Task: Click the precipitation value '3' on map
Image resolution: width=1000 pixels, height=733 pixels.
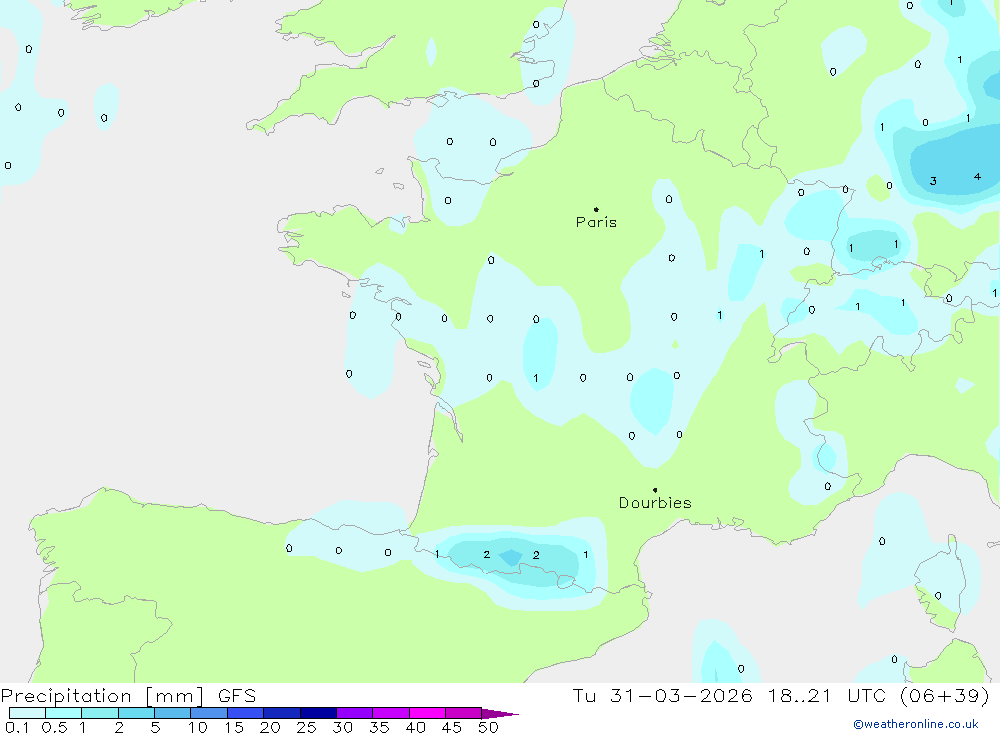Action: tap(933, 181)
